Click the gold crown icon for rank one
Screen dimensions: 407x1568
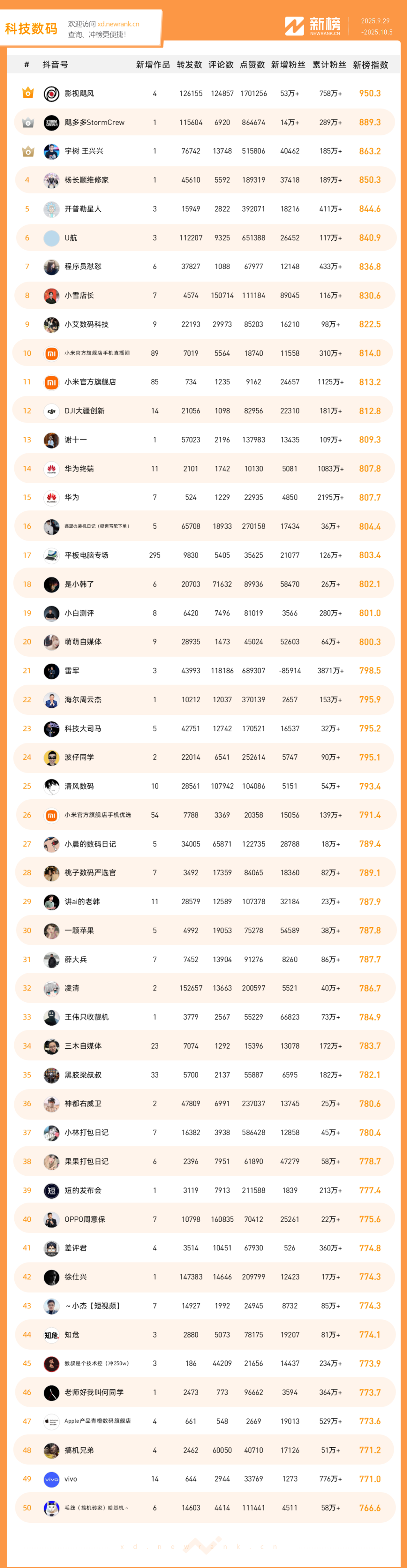click(x=28, y=93)
